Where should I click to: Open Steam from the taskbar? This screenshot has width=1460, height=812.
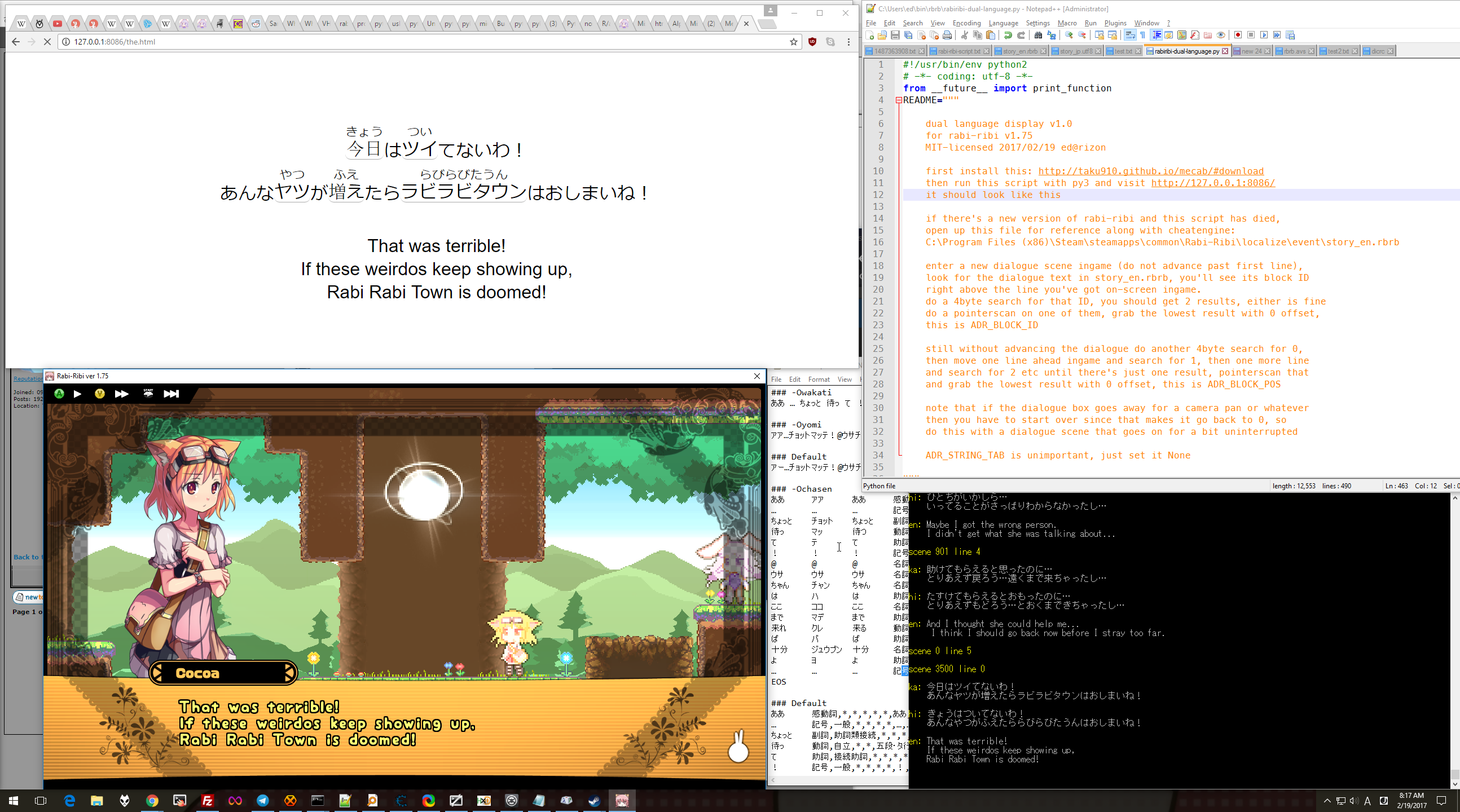[x=594, y=801]
